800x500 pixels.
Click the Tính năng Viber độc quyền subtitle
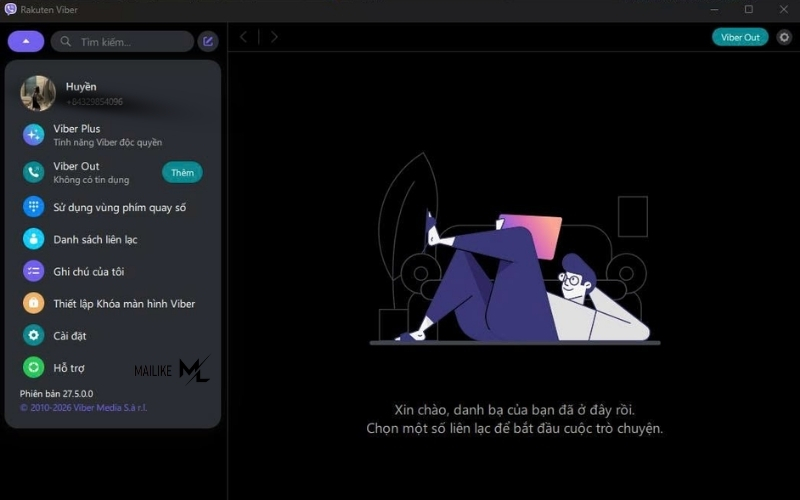pyautogui.click(x=108, y=142)
